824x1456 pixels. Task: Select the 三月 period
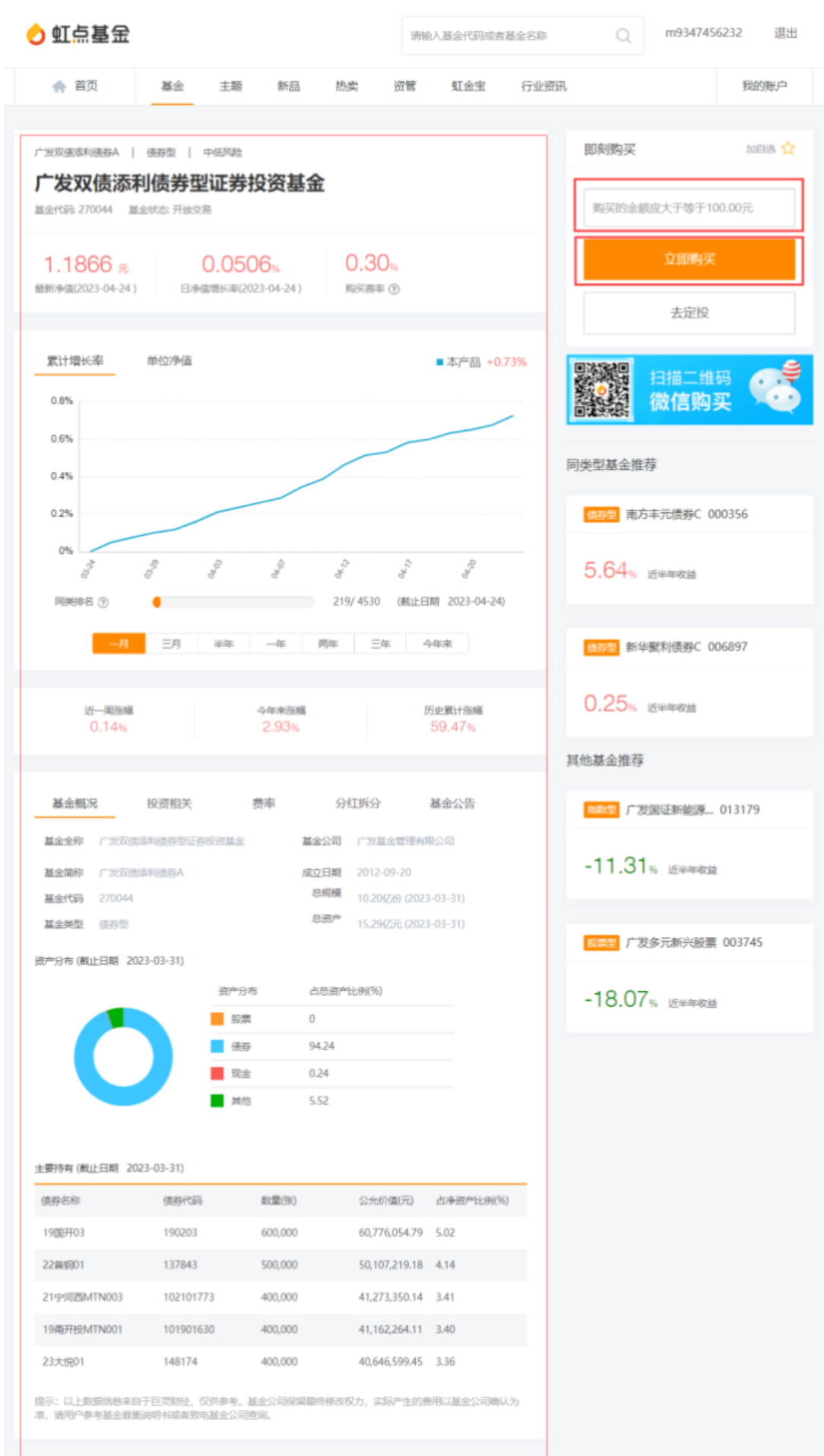pos(171,644)
